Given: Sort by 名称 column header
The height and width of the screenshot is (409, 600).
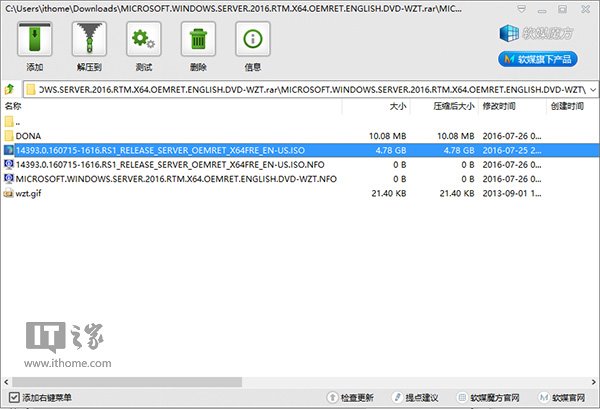Looking at the screenshot, I should coord(12,105).
